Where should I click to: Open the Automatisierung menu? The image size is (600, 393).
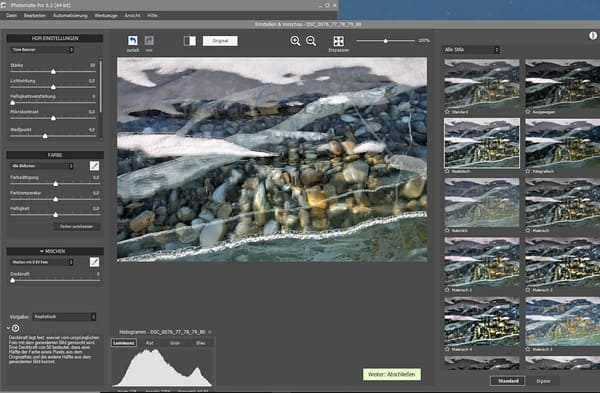click(70, 16)
